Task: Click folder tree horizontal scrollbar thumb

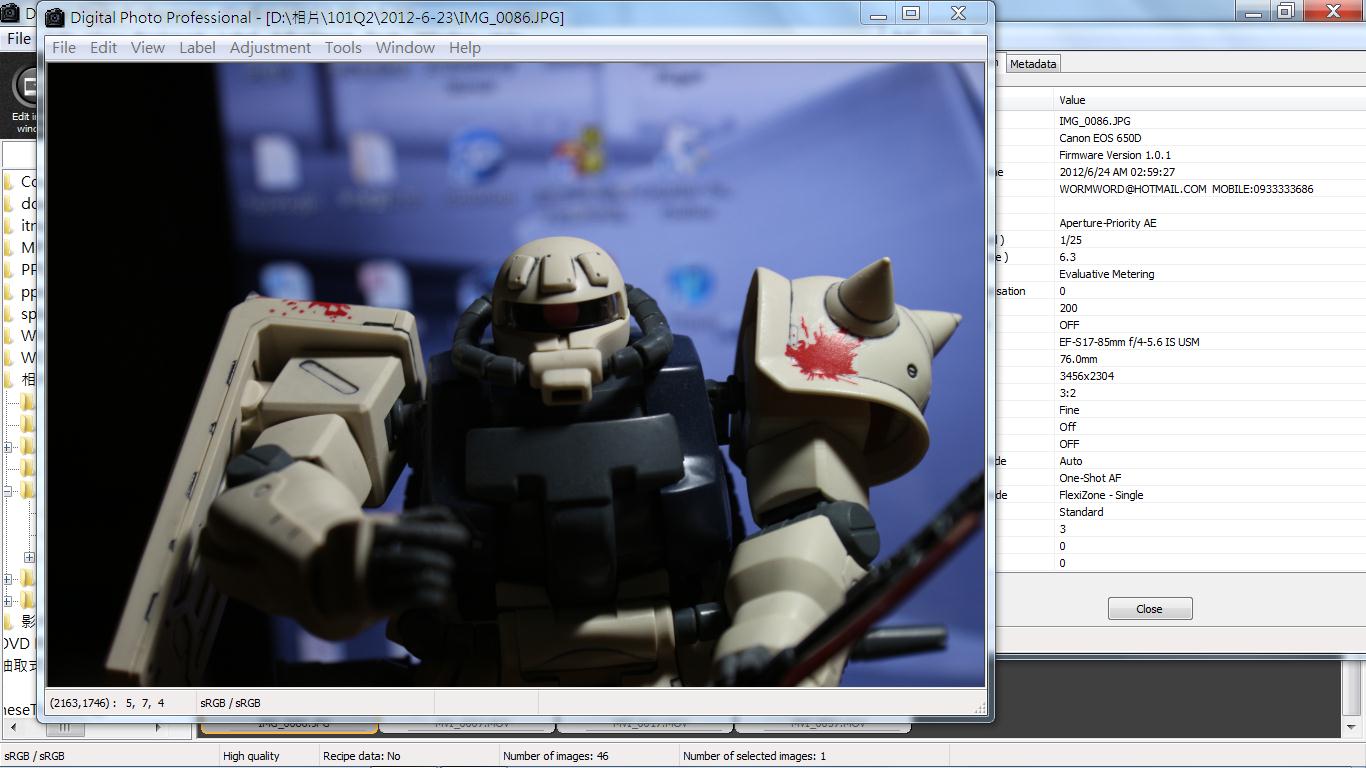Action: pos(65,727)
